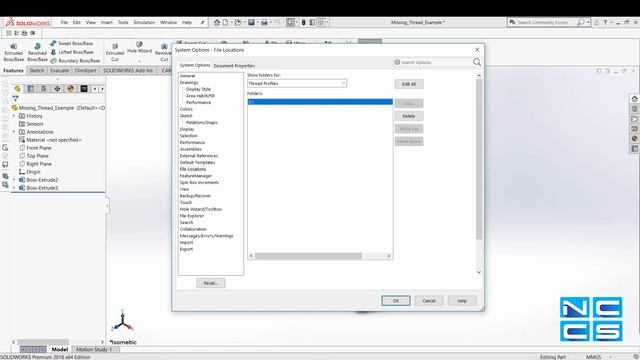Click the Search Options input field
This screenshot has width=640, height=360.
click(433, 62)
